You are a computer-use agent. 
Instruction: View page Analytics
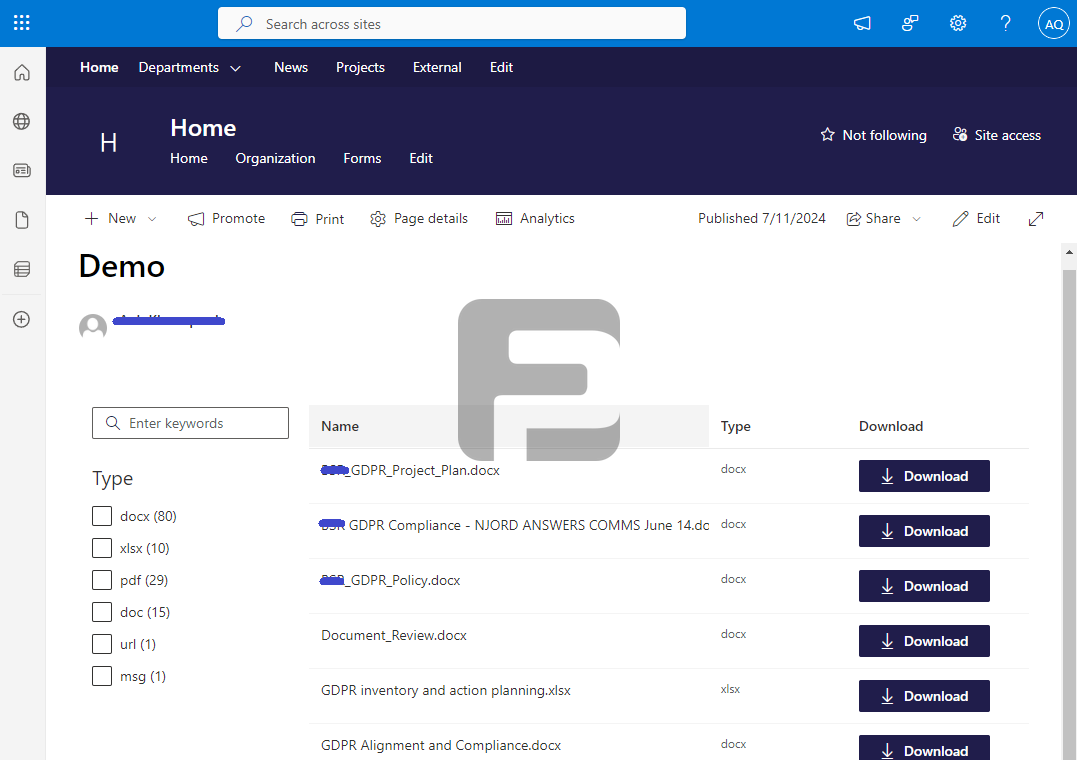coord(535,218)
